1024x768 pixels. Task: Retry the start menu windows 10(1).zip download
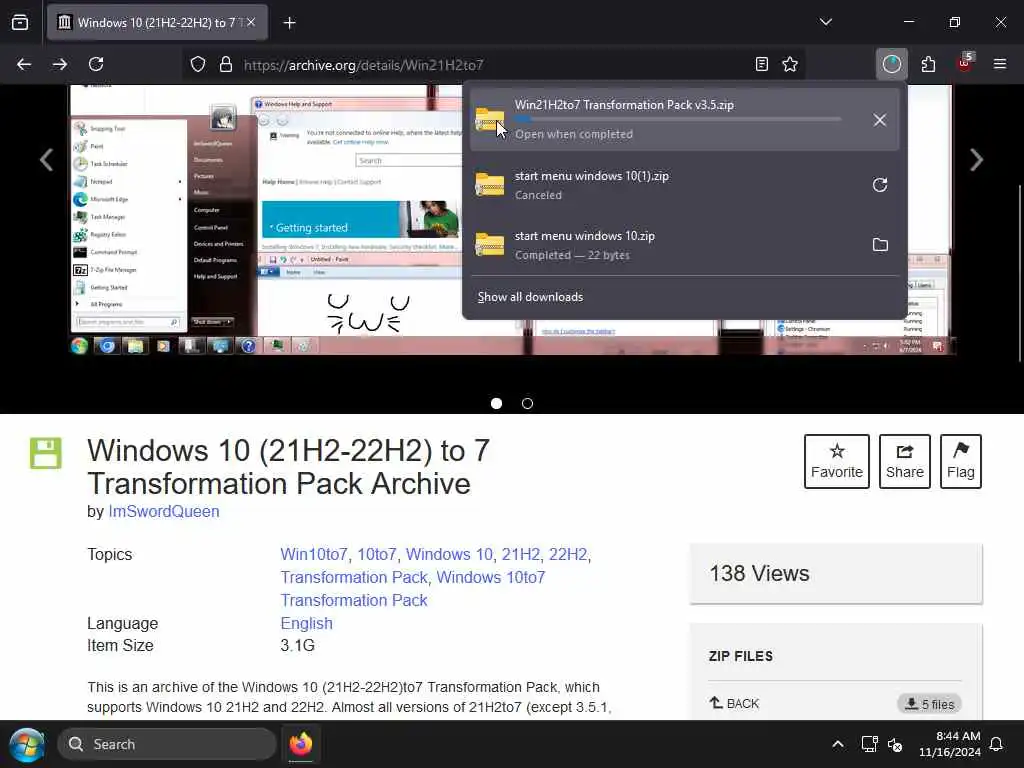click(x=880, y=185)
